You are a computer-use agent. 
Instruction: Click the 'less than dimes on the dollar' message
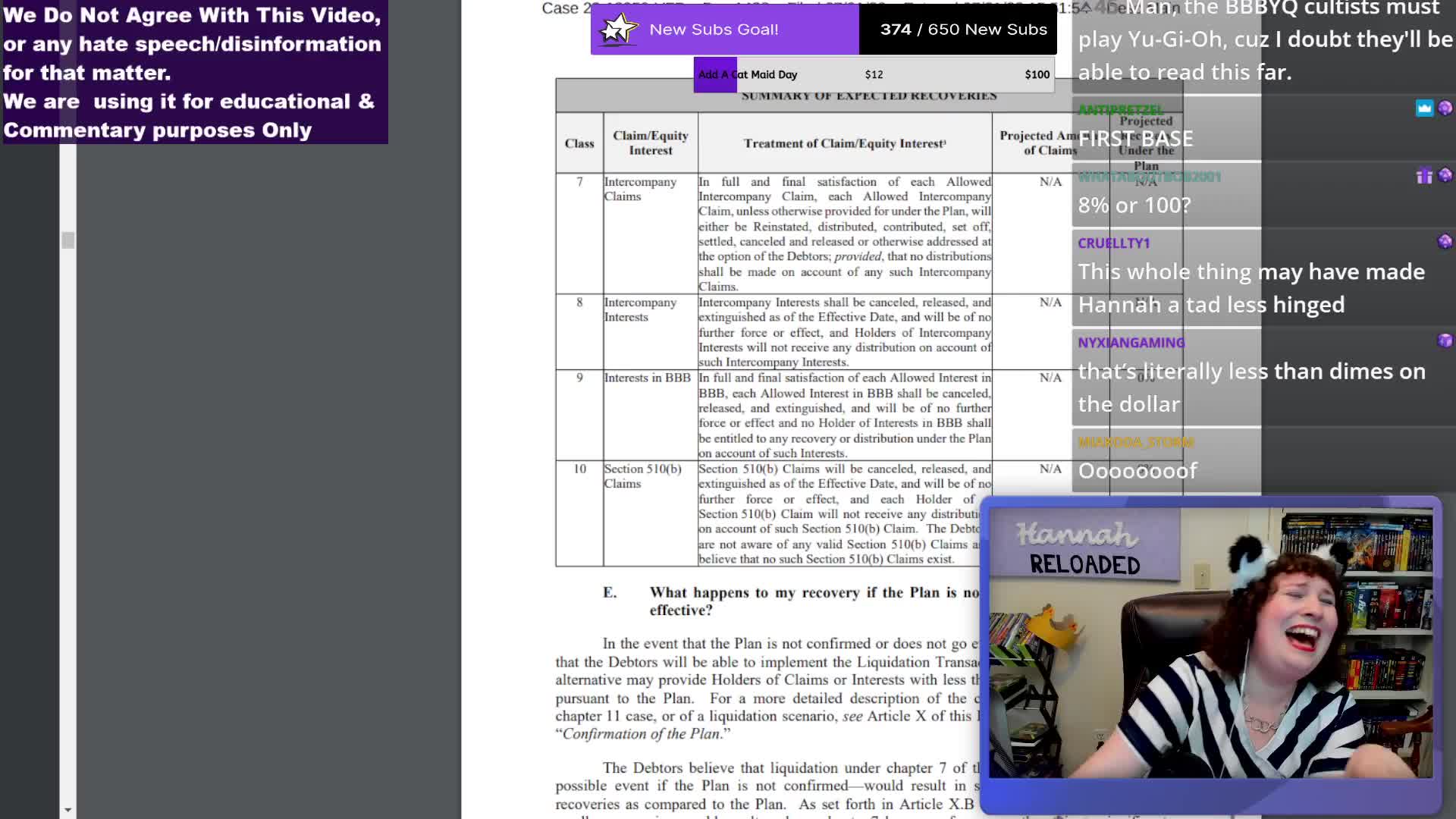point(1251,388)
